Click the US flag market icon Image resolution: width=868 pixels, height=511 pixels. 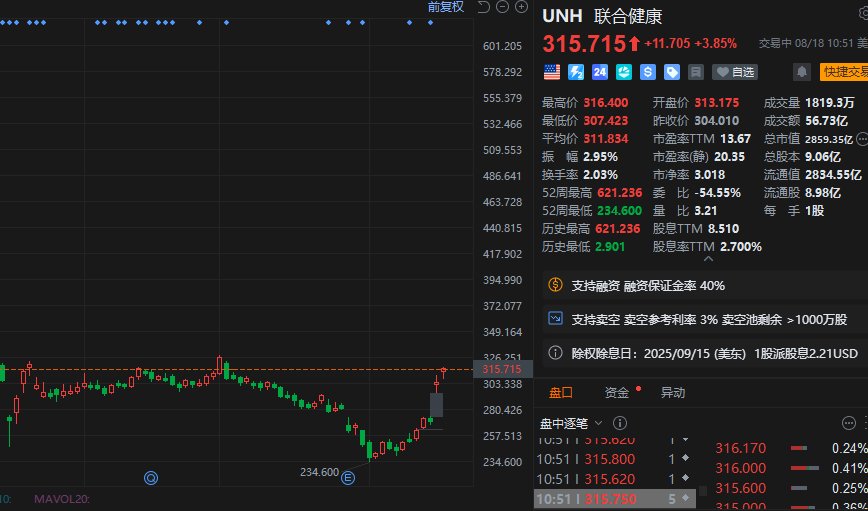[x=552, y=72]
